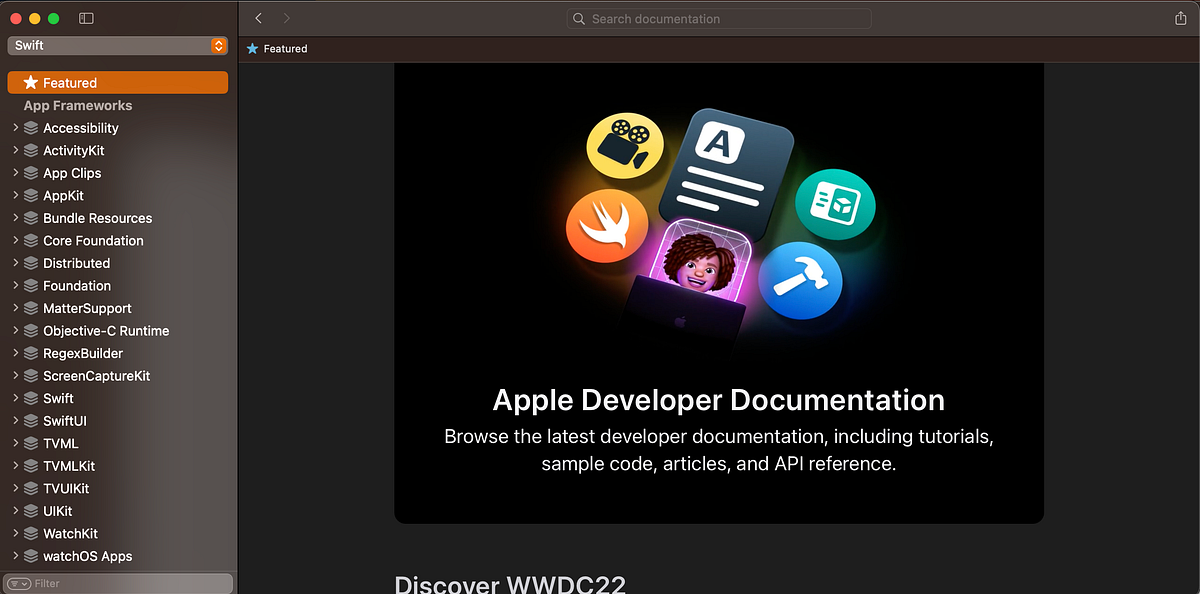The image size is (1200, 594).
Task: Expand the WatchKit disclosure triangle
Action: [x=14, y=533]
